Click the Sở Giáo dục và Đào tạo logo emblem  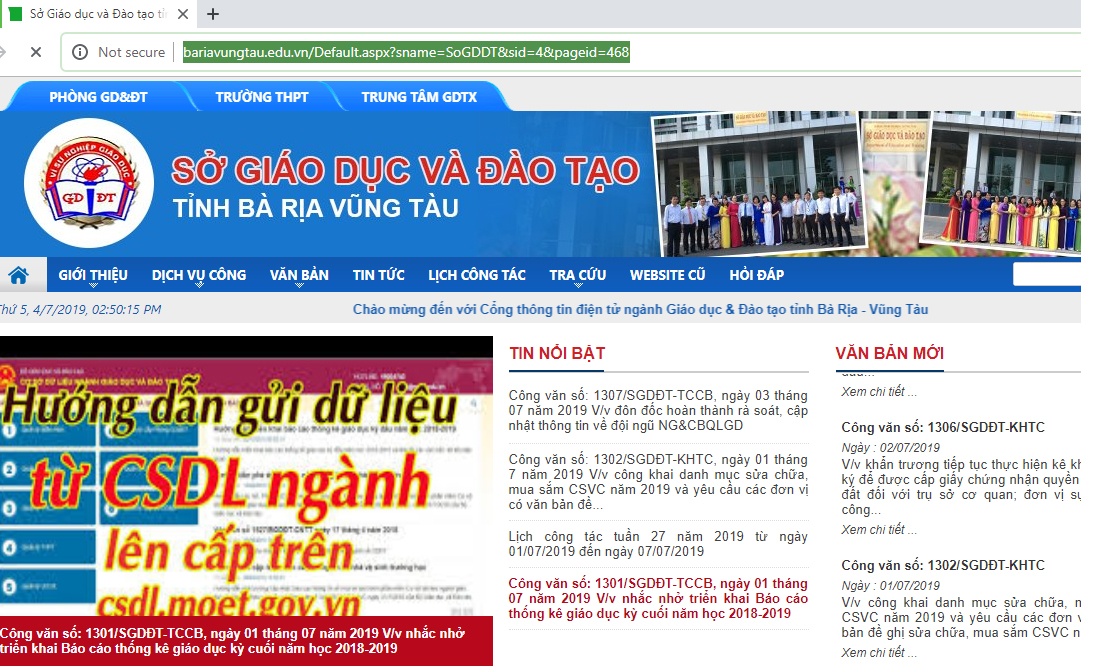[x=90, y=178]
